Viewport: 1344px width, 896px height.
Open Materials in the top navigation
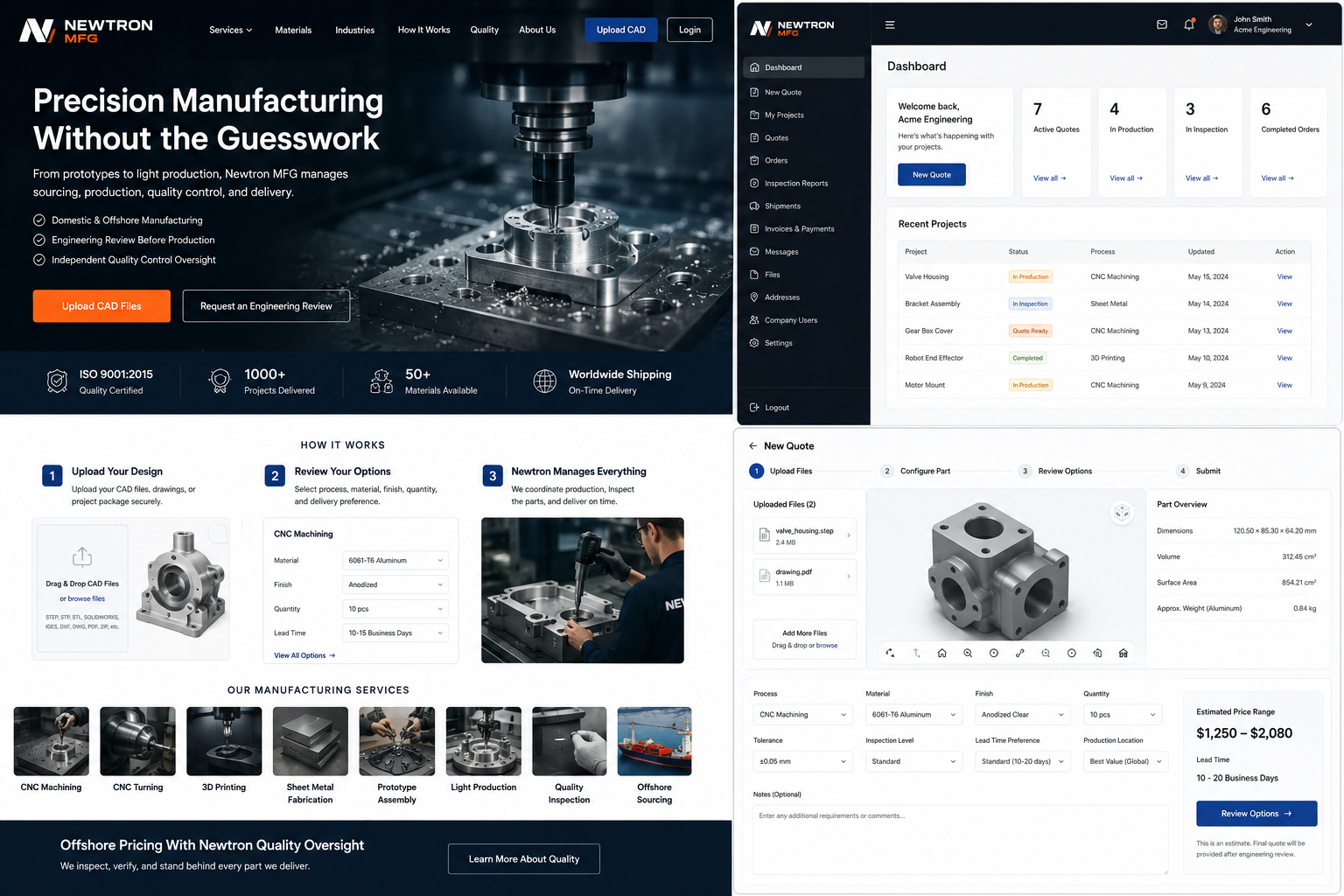tap(293, 30)
